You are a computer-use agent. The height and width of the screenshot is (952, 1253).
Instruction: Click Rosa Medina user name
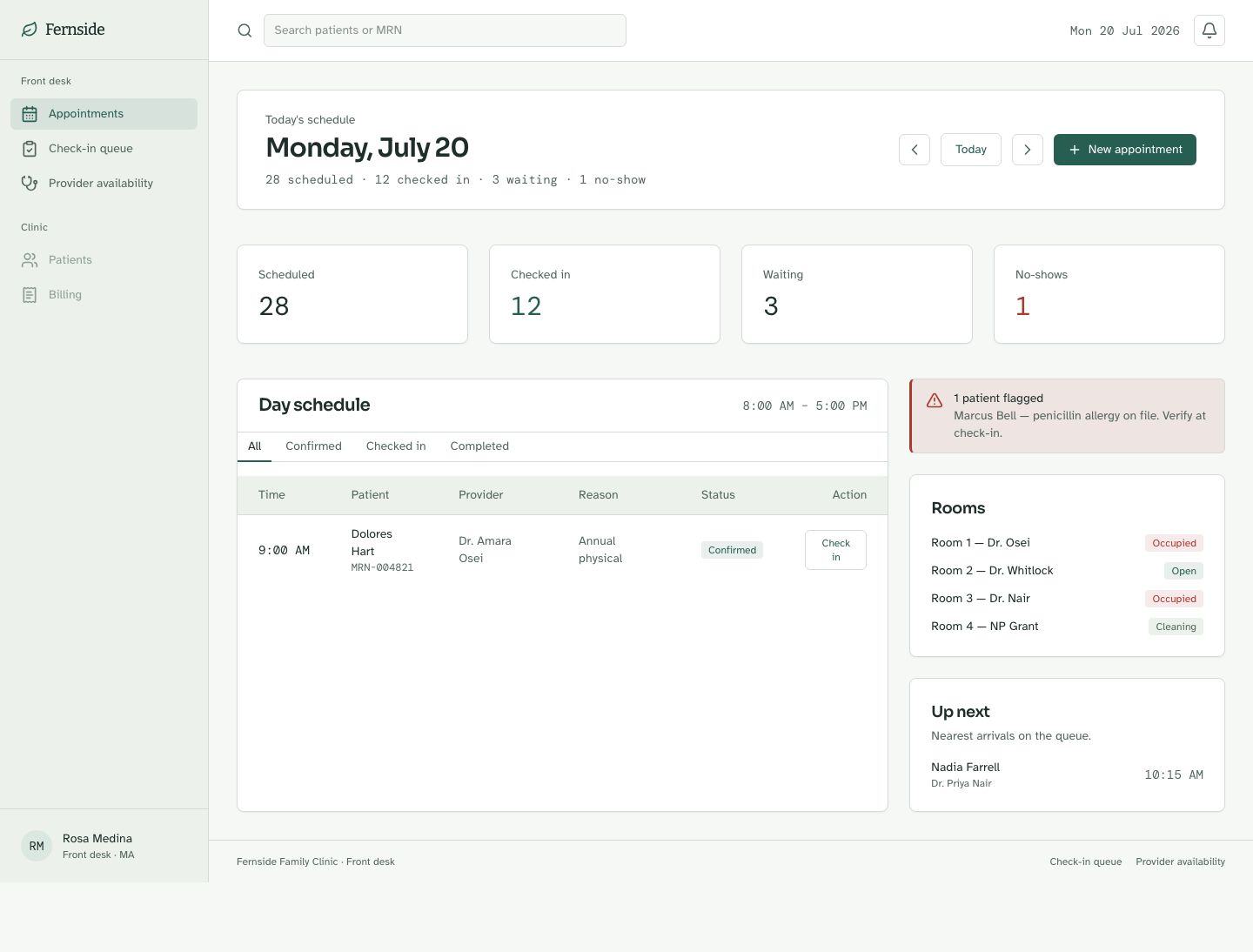[x=97, y=839]
